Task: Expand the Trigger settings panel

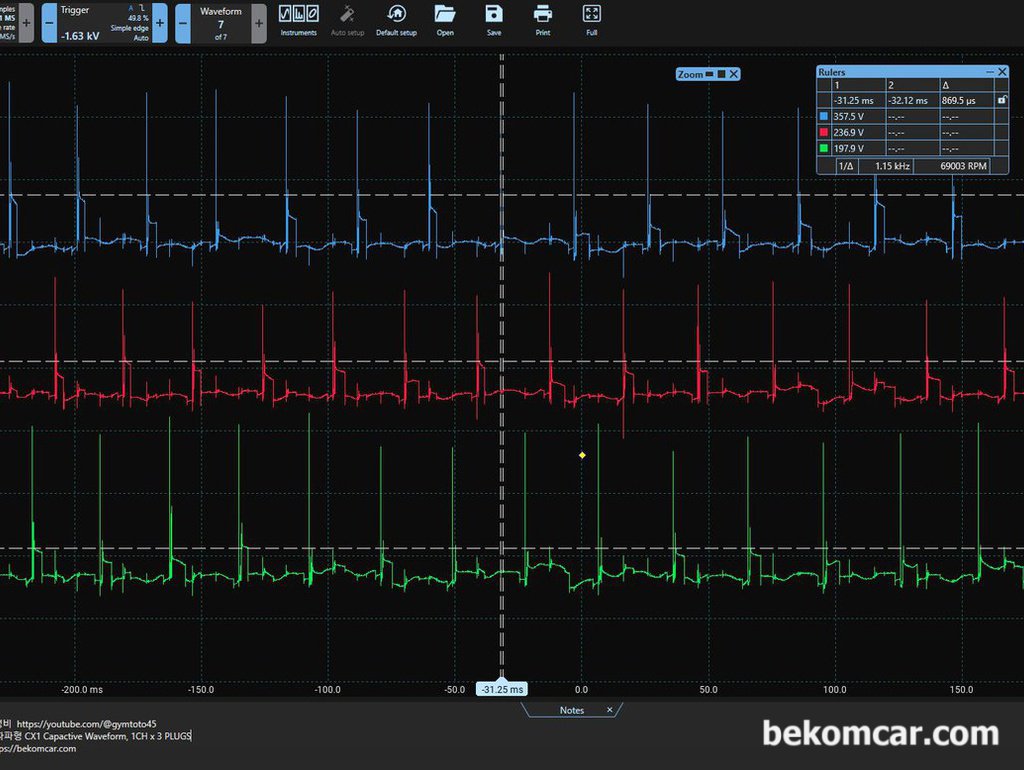Action: [159, 22]
